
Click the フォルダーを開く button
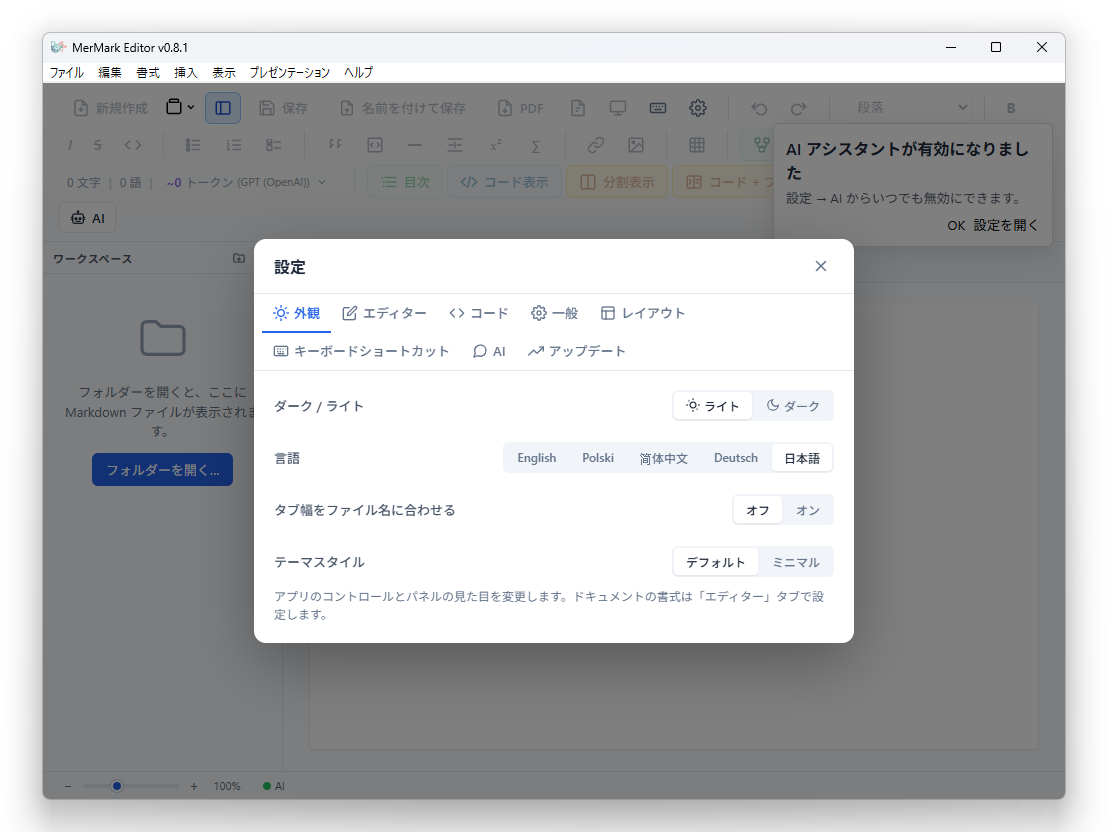tap(163, 470)
